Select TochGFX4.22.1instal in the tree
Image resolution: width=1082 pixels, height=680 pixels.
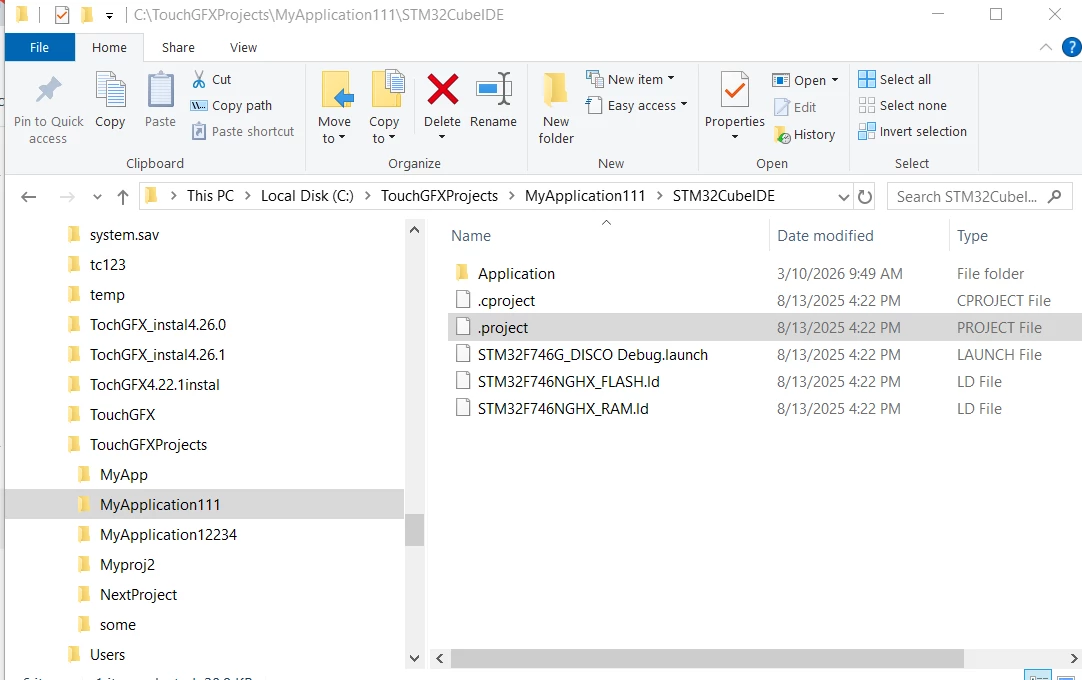(x=155, y=385)
